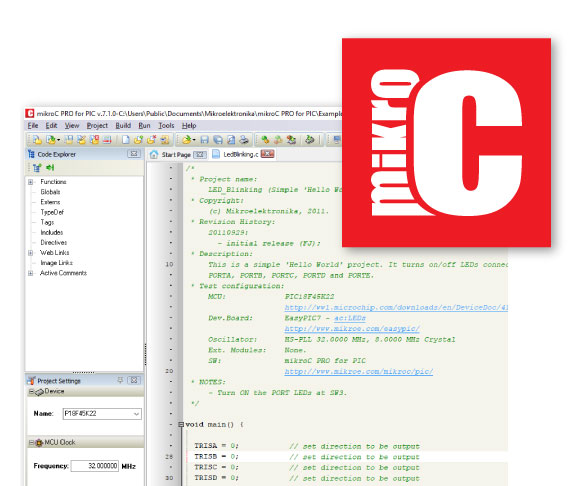Click the Build All Projects icon
The image size is (573, 486).
pos(278,140)
